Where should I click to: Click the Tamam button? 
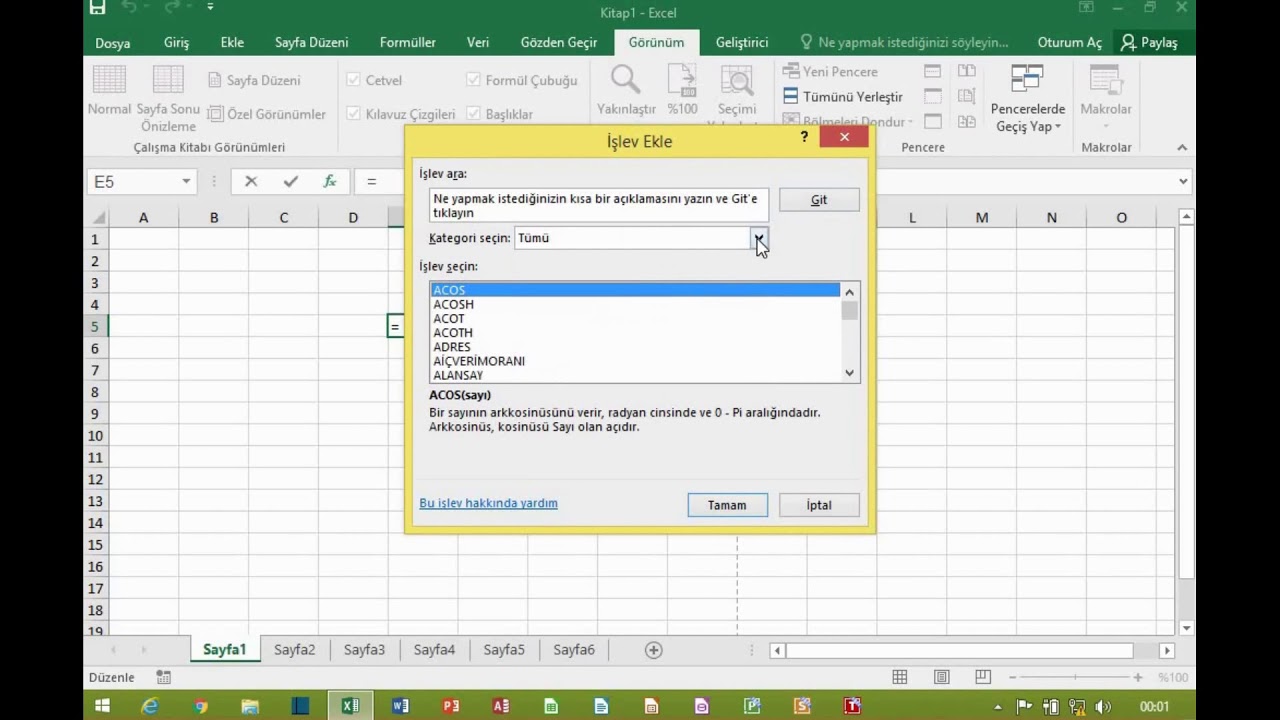[x=727, y=505]
